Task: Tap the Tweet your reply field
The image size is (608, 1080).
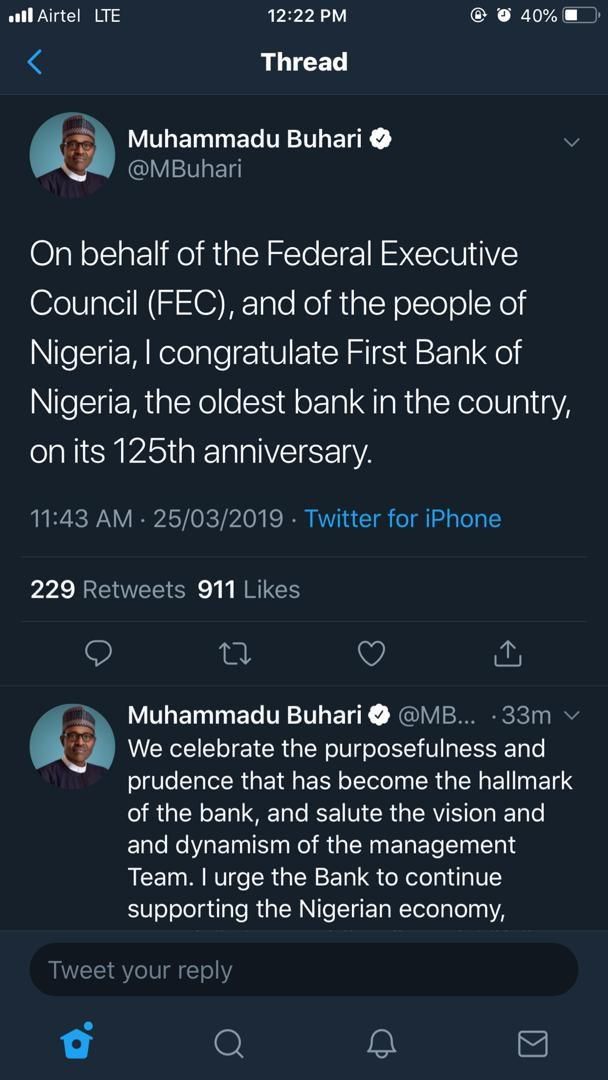Action: pyautogui.click(x=303, y=969)
